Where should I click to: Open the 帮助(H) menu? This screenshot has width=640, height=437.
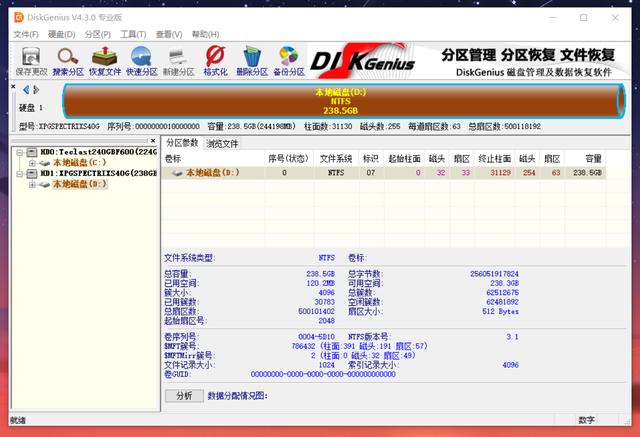point(205,34)
